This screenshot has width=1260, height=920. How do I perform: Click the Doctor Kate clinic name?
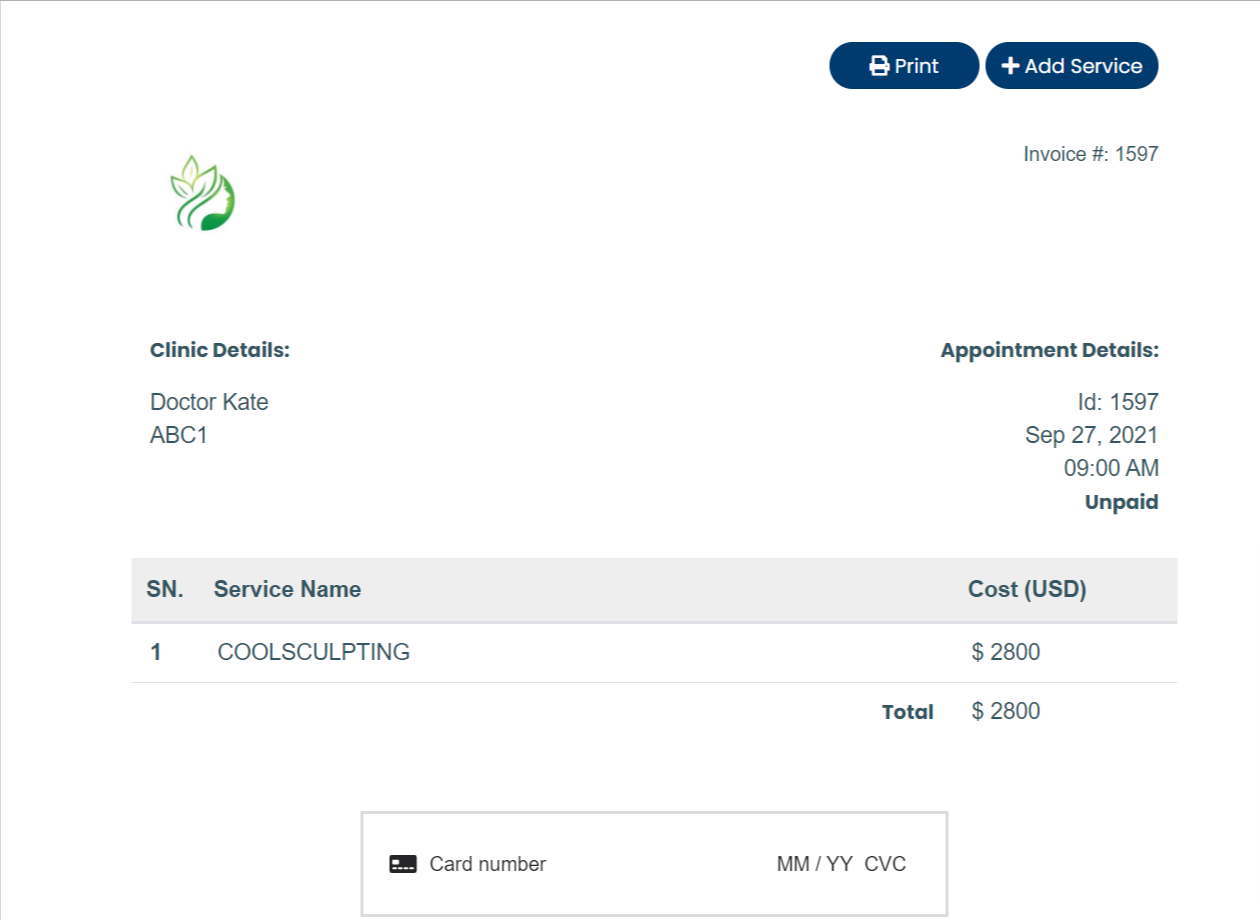tap(209, 402)
